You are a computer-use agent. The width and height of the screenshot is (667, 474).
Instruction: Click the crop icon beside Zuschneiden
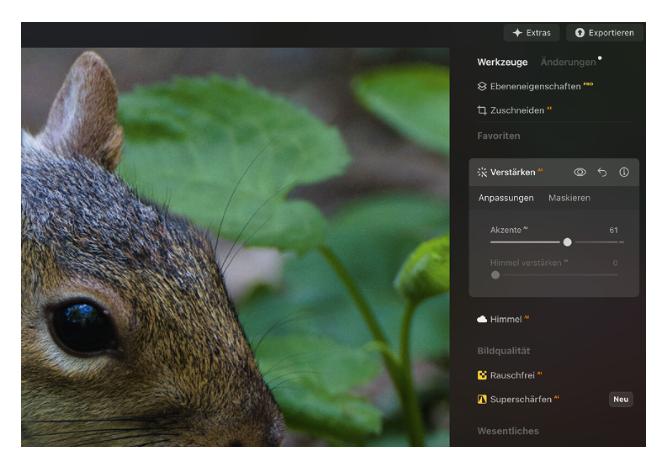click(482, 111)
